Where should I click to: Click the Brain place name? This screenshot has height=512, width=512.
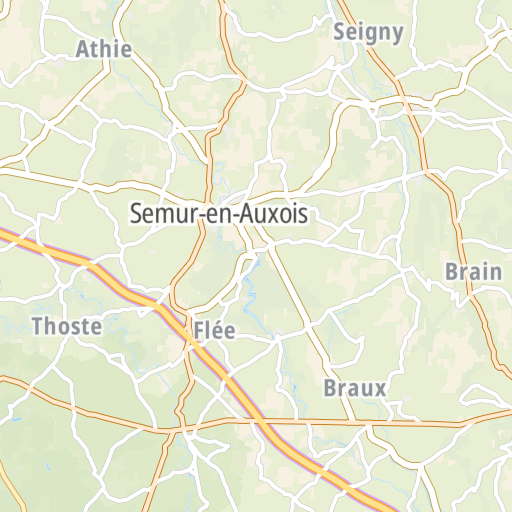pyautogui.click(x=474, y=272)
